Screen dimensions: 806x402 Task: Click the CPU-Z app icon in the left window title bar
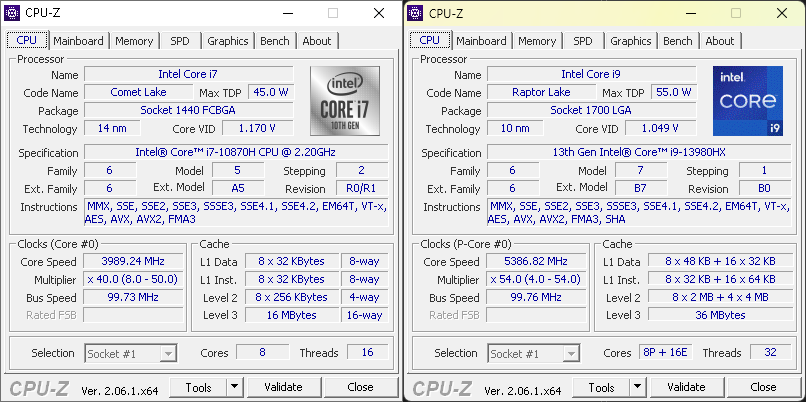pyautogui.click(x=12, y=13)
